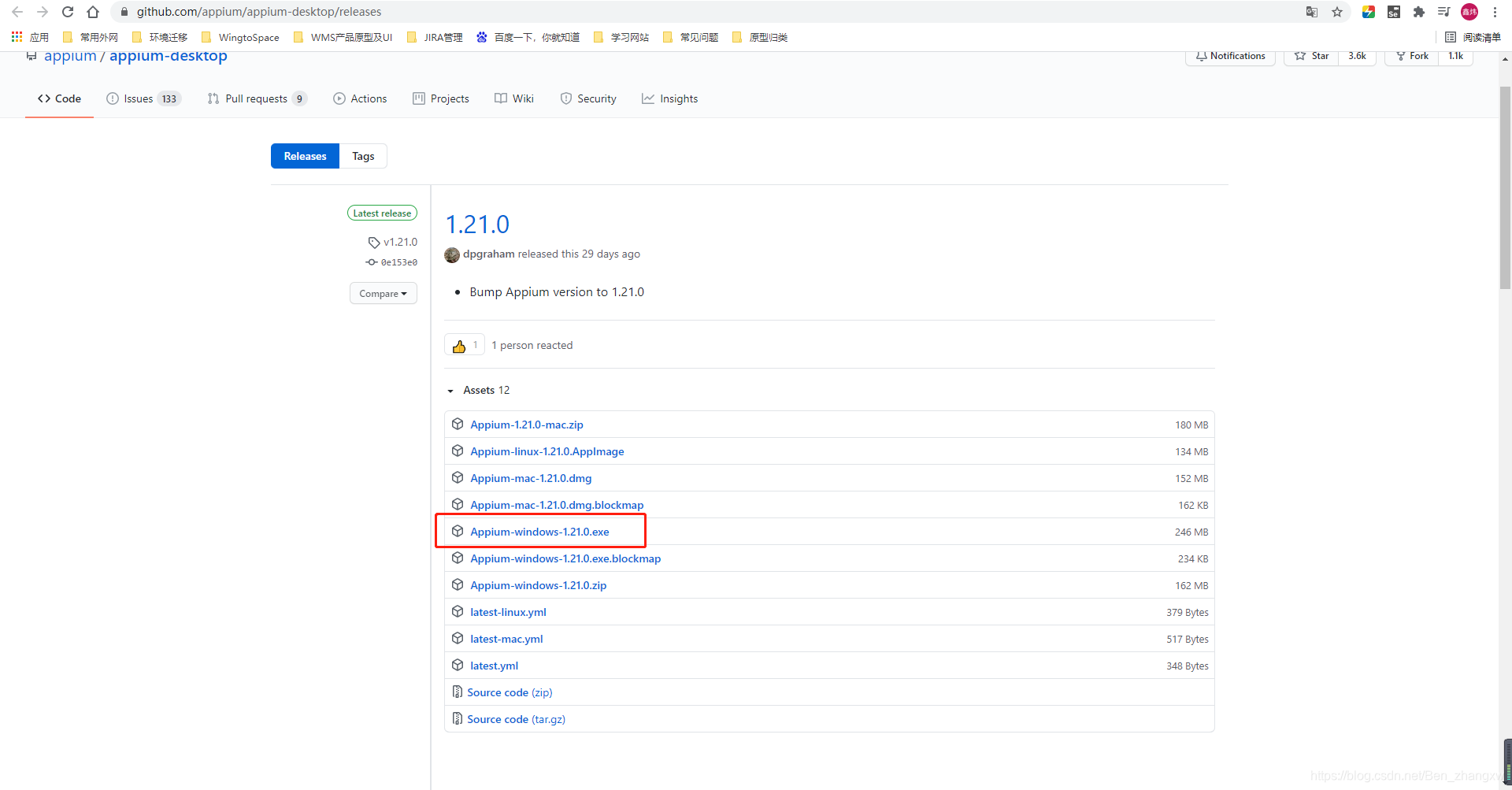Open the 1.21.0 release title link

[x=477, y=224]
